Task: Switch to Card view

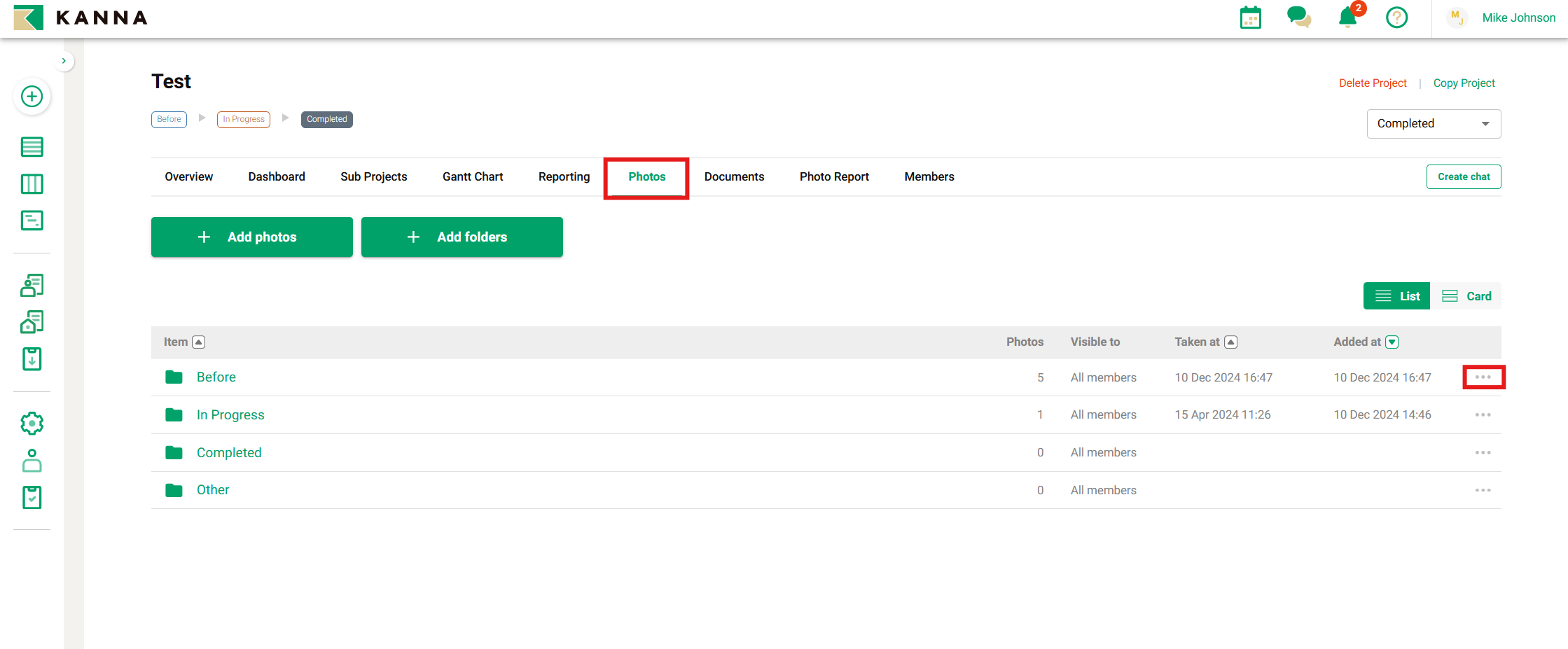Action: coord(1466,296)
